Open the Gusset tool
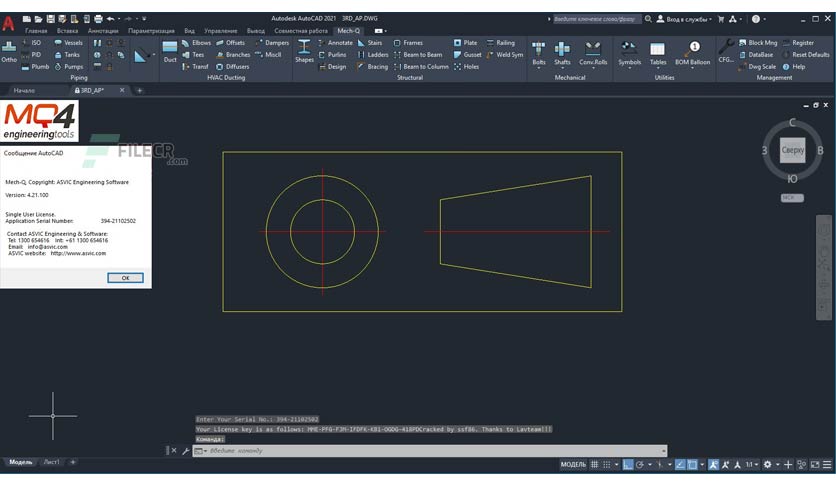836x484 pixels. click(468, 55)
